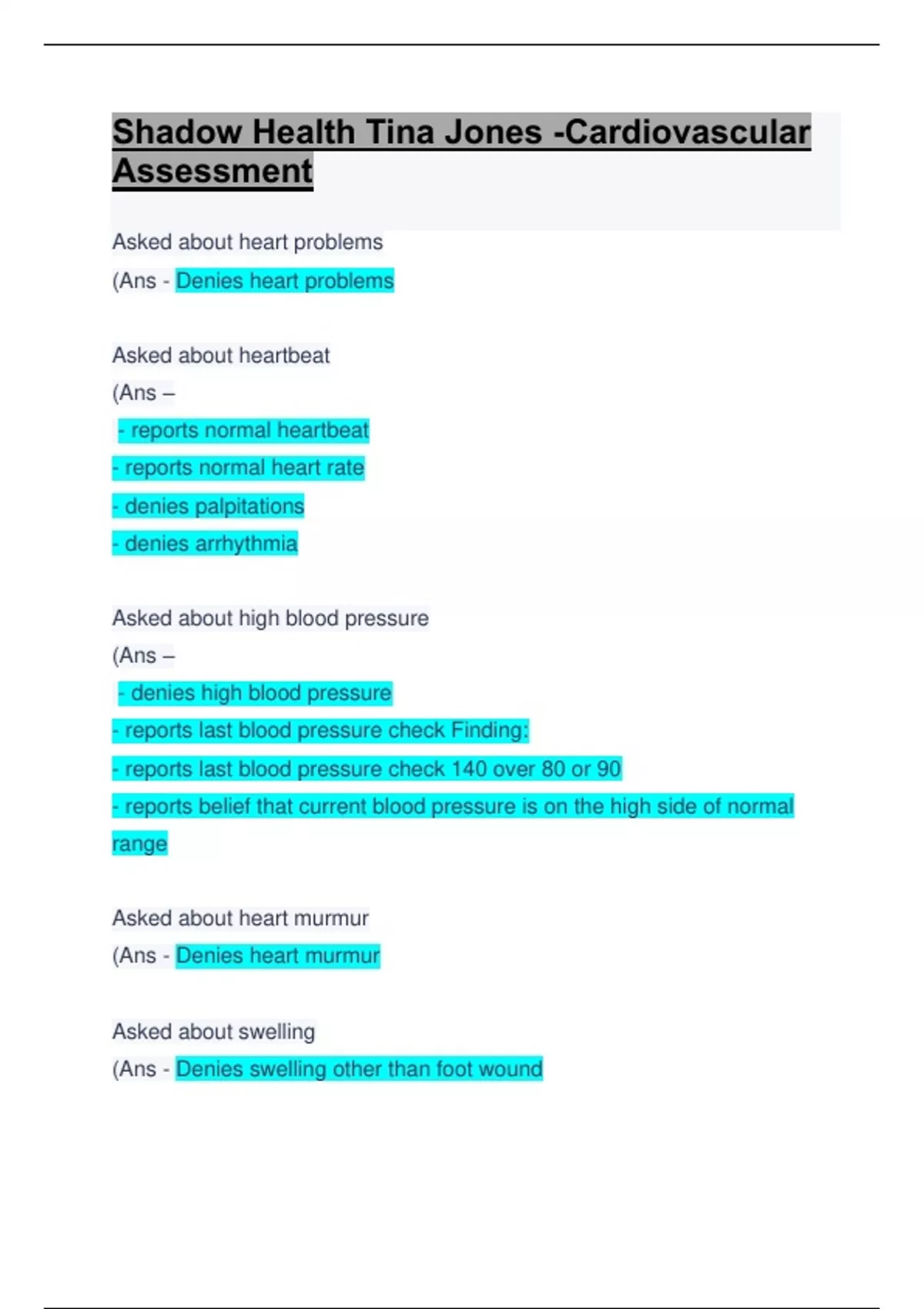Click the 'Asked about heart murmur' question
The height and width of the screenshot is (1309, 924).
[x=240, y=918]
